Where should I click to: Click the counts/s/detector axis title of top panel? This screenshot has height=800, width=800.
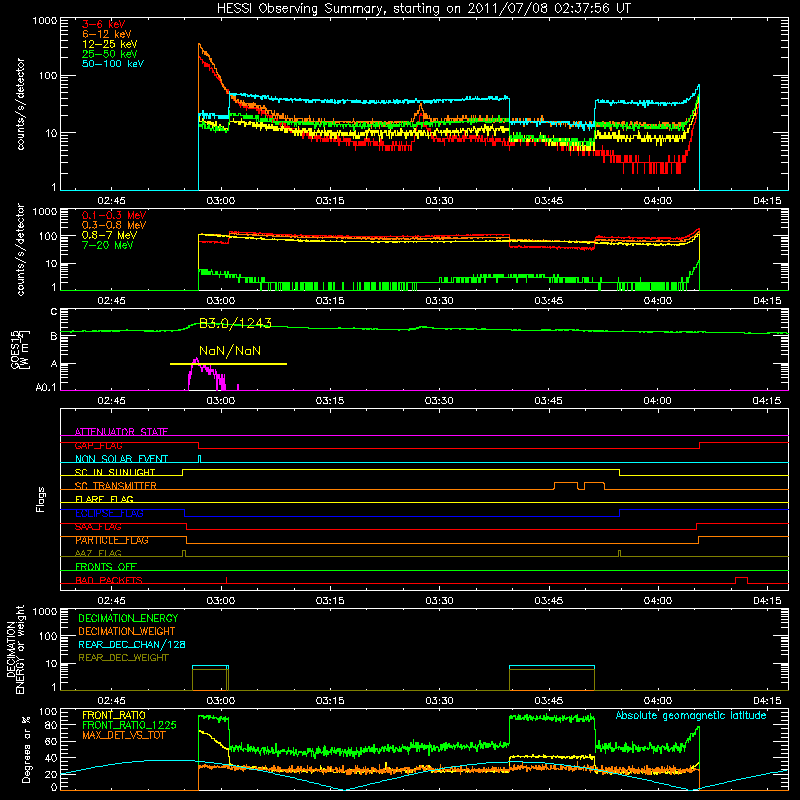point(20,104)
